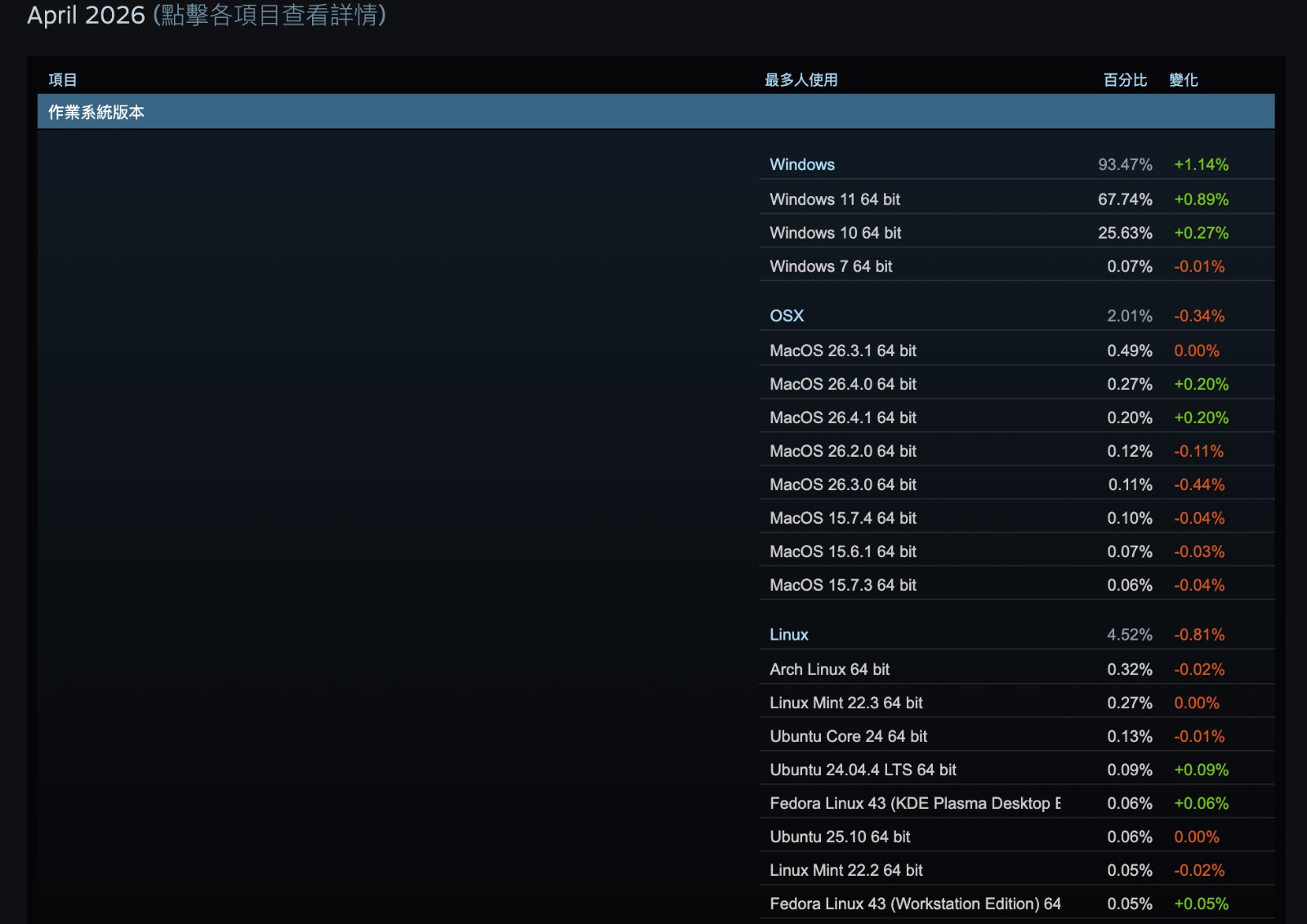Select the Ubuntu Core 24 64 bit row
The height and width of the screenshot is (924, 1307).
coord(1017,736)
